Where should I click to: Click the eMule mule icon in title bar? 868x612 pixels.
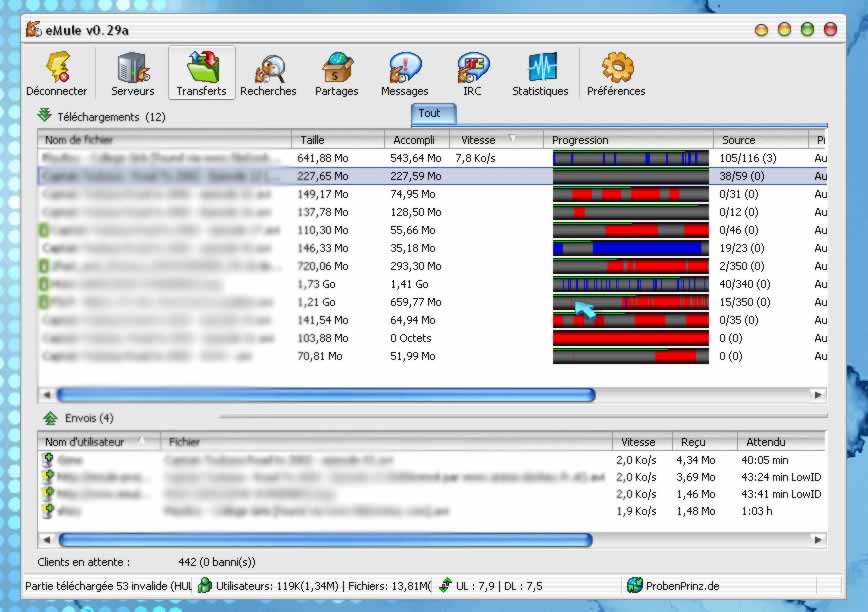34,29
